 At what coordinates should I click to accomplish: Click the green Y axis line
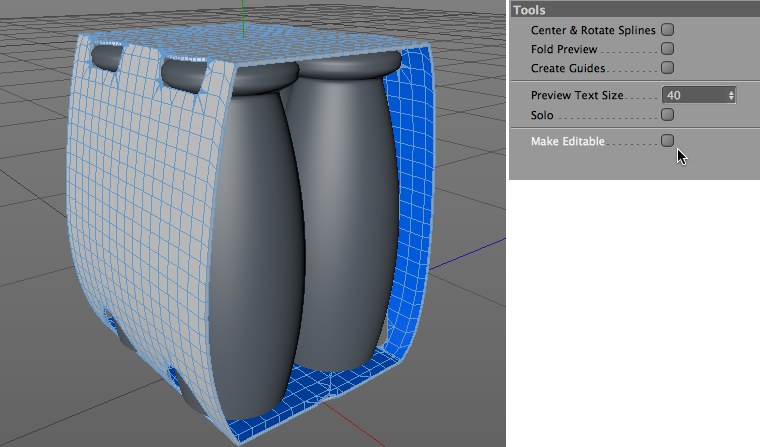click(243, 17)
